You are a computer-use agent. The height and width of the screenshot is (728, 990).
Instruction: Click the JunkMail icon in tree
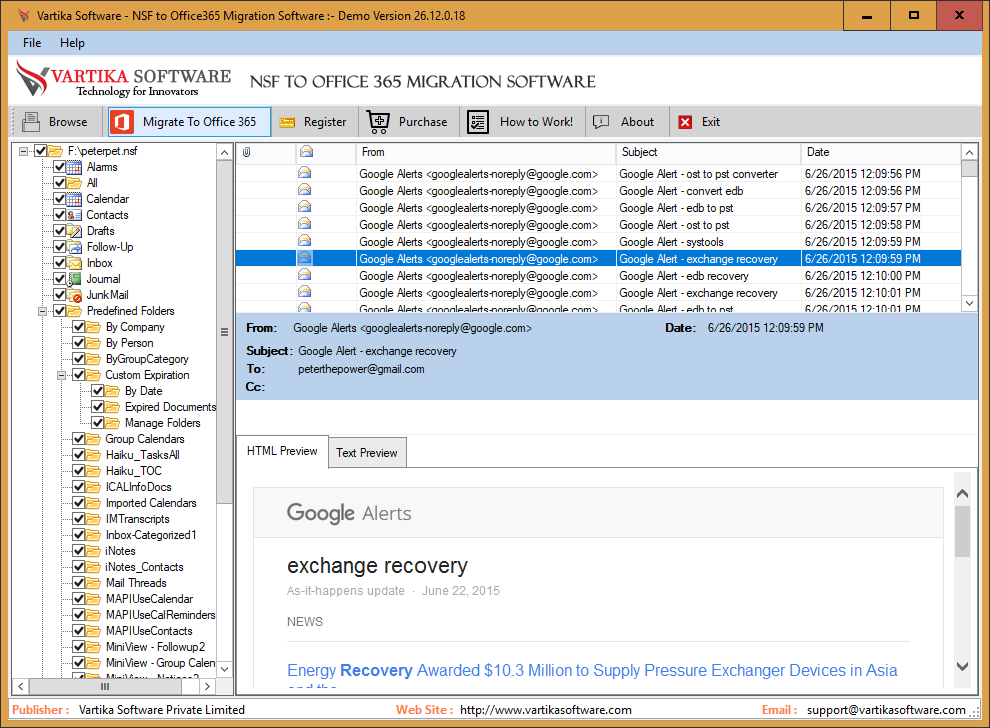tap(75, 295)
